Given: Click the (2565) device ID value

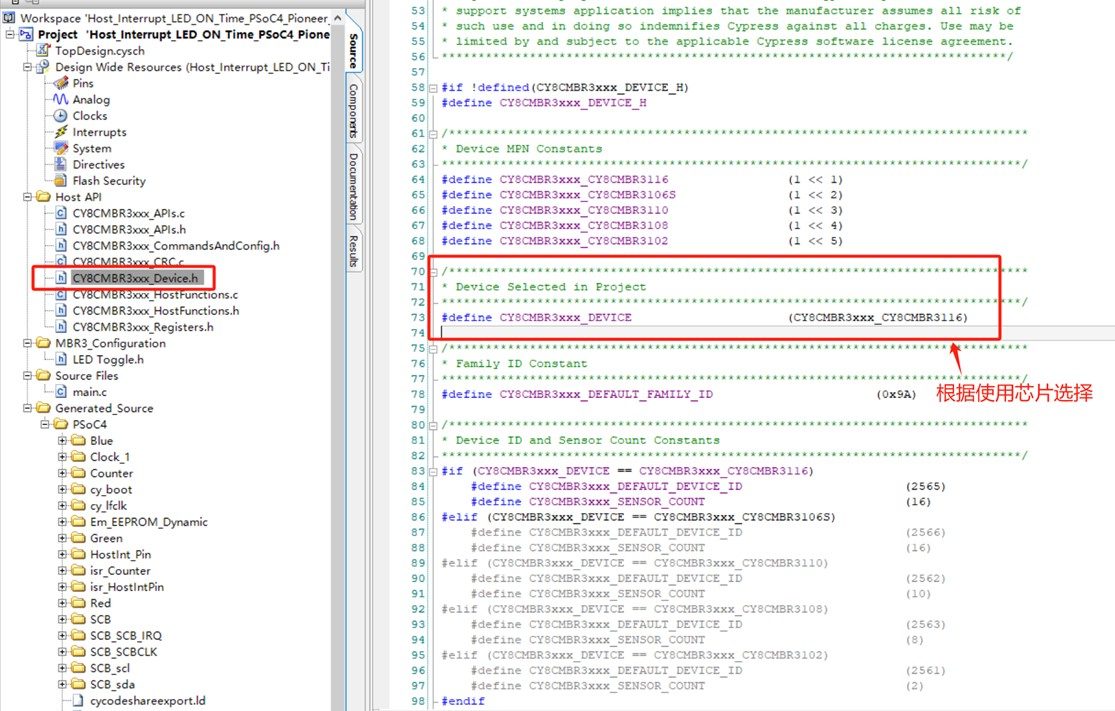Looking at the screenshot, I should coord(925,487).
